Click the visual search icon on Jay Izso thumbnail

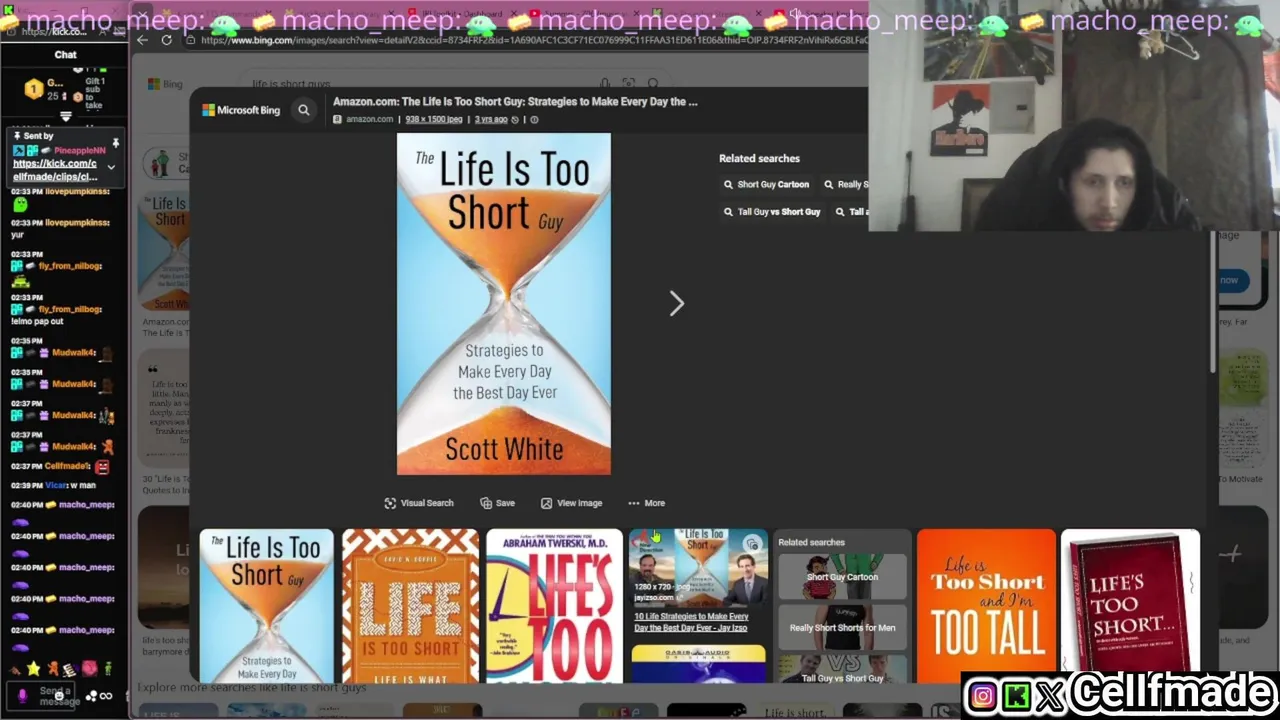coord(752,545)
